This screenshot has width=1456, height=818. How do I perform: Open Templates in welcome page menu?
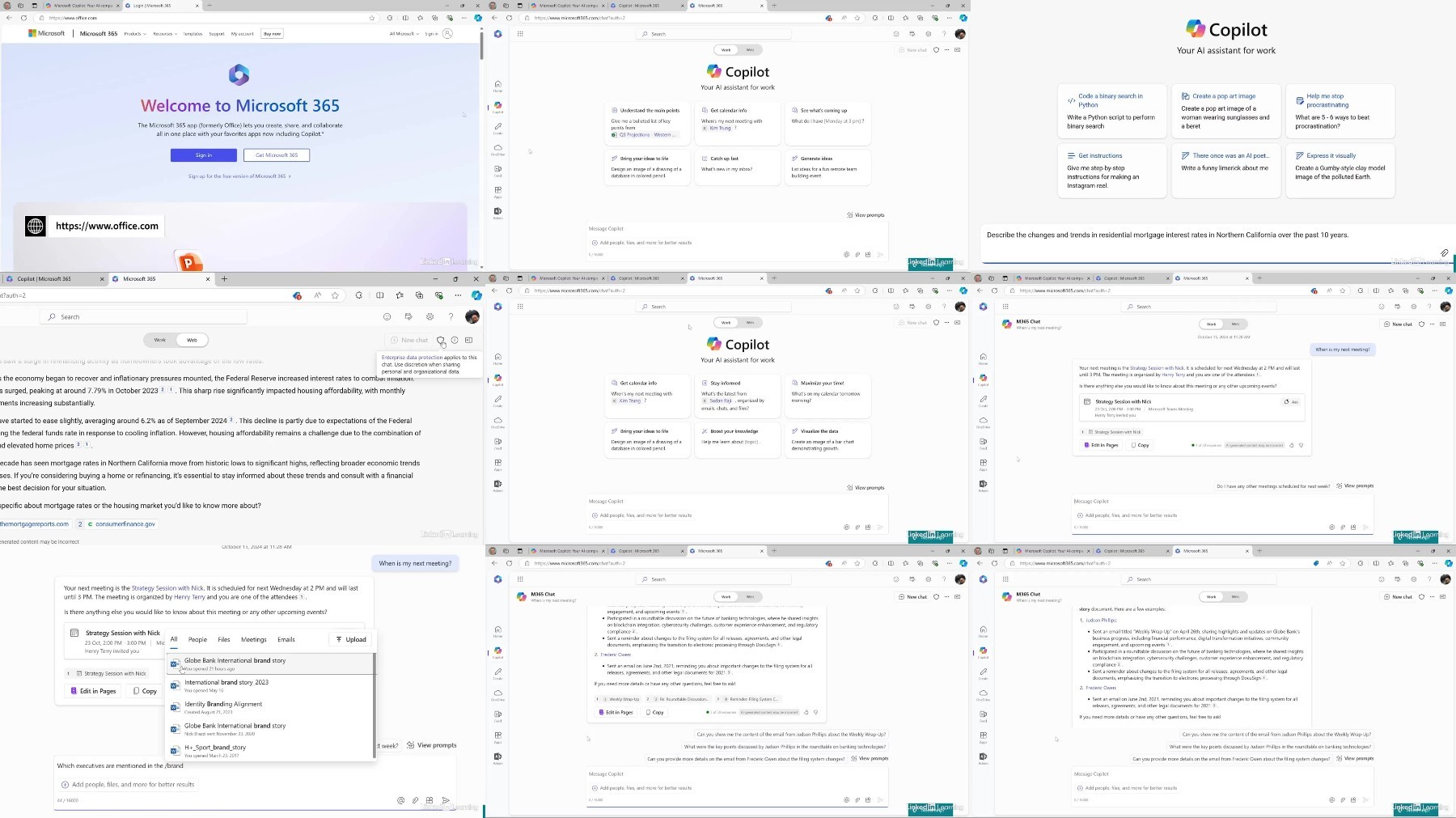pyautogui.click(x=193, y=34)
